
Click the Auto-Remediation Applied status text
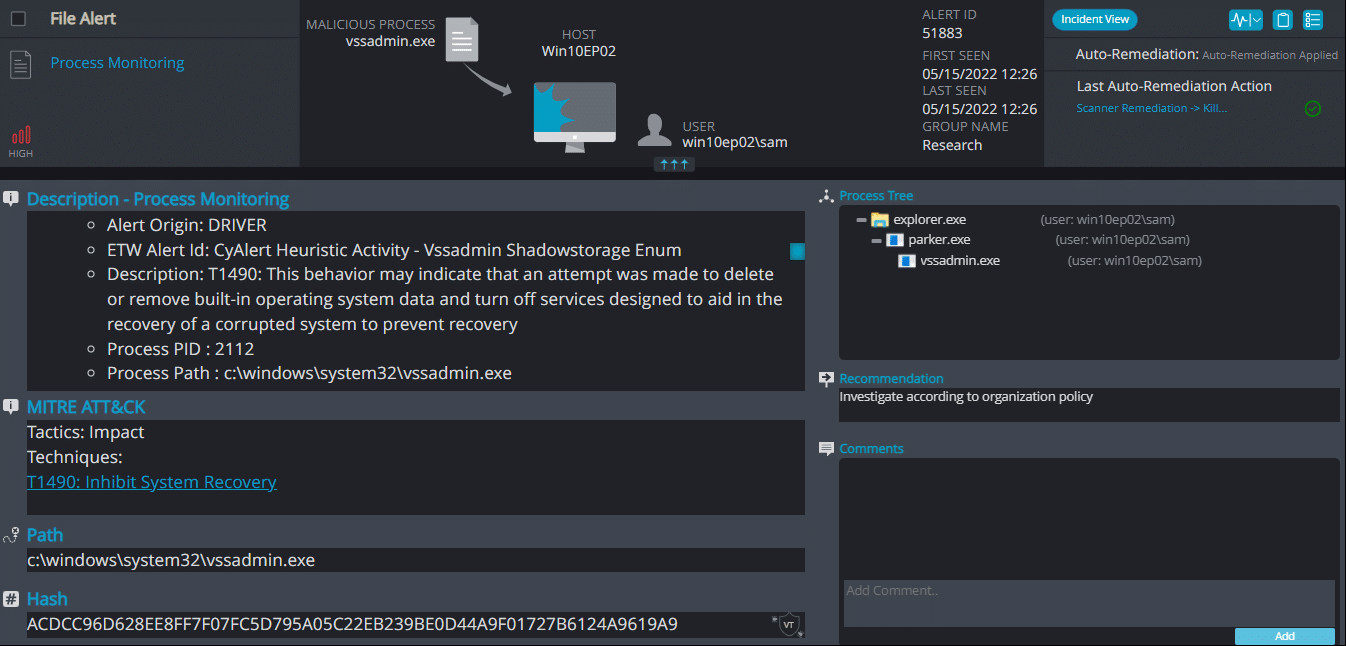coord(1269,56)
